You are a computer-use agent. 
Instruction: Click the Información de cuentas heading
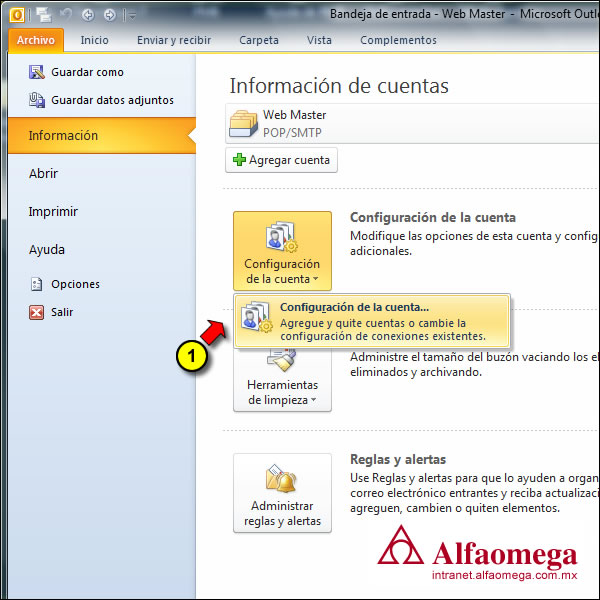[x=339, y=86]
